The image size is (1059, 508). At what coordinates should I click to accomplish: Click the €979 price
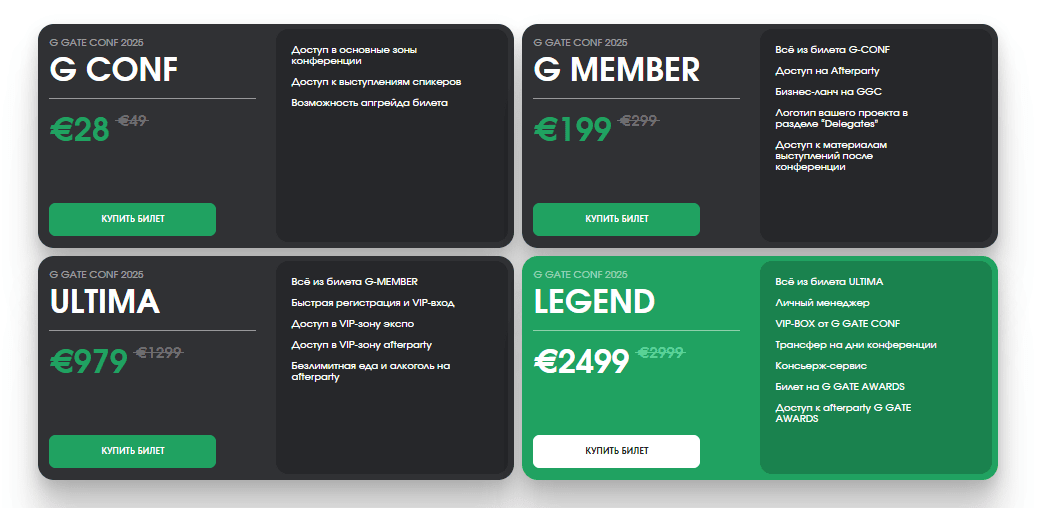point(88,362)
